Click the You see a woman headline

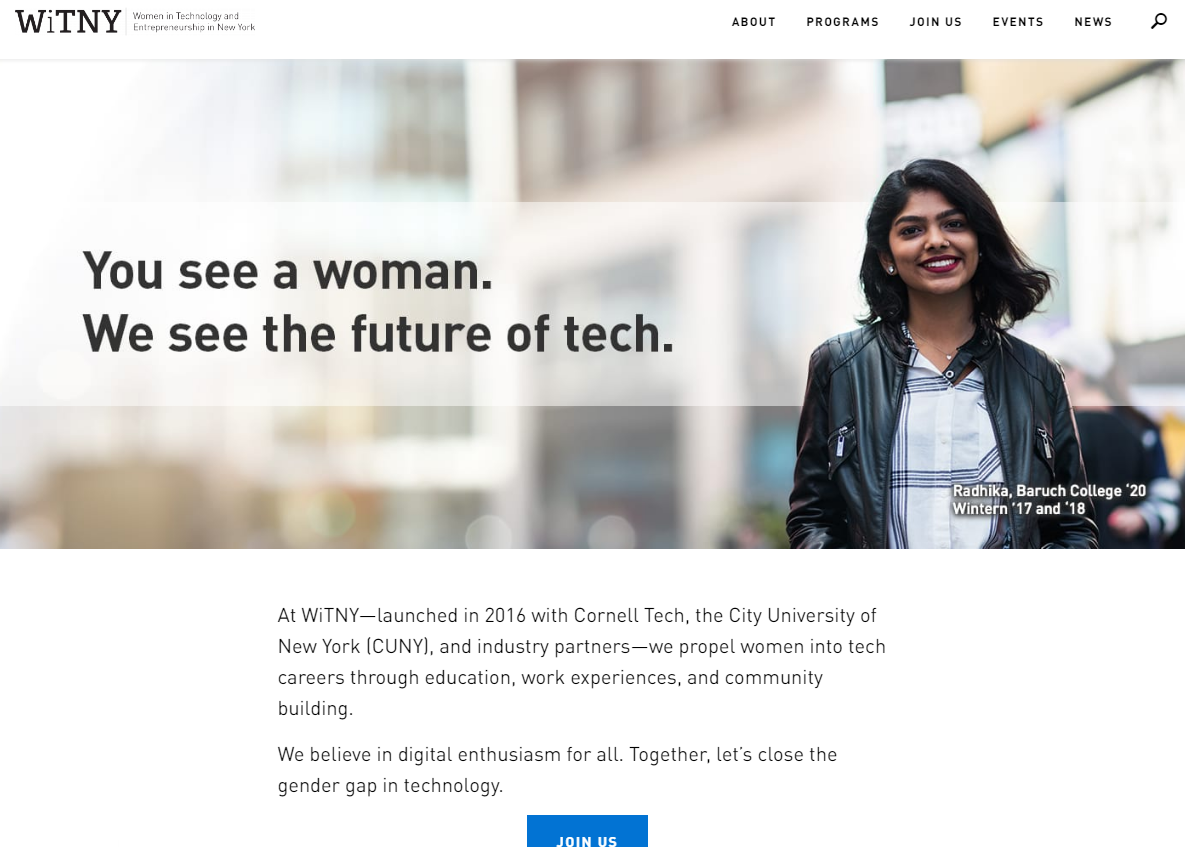287,270
